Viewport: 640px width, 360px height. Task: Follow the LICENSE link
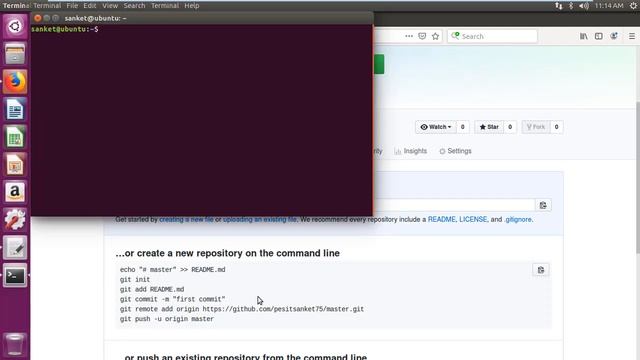click(x=473, y=220)
